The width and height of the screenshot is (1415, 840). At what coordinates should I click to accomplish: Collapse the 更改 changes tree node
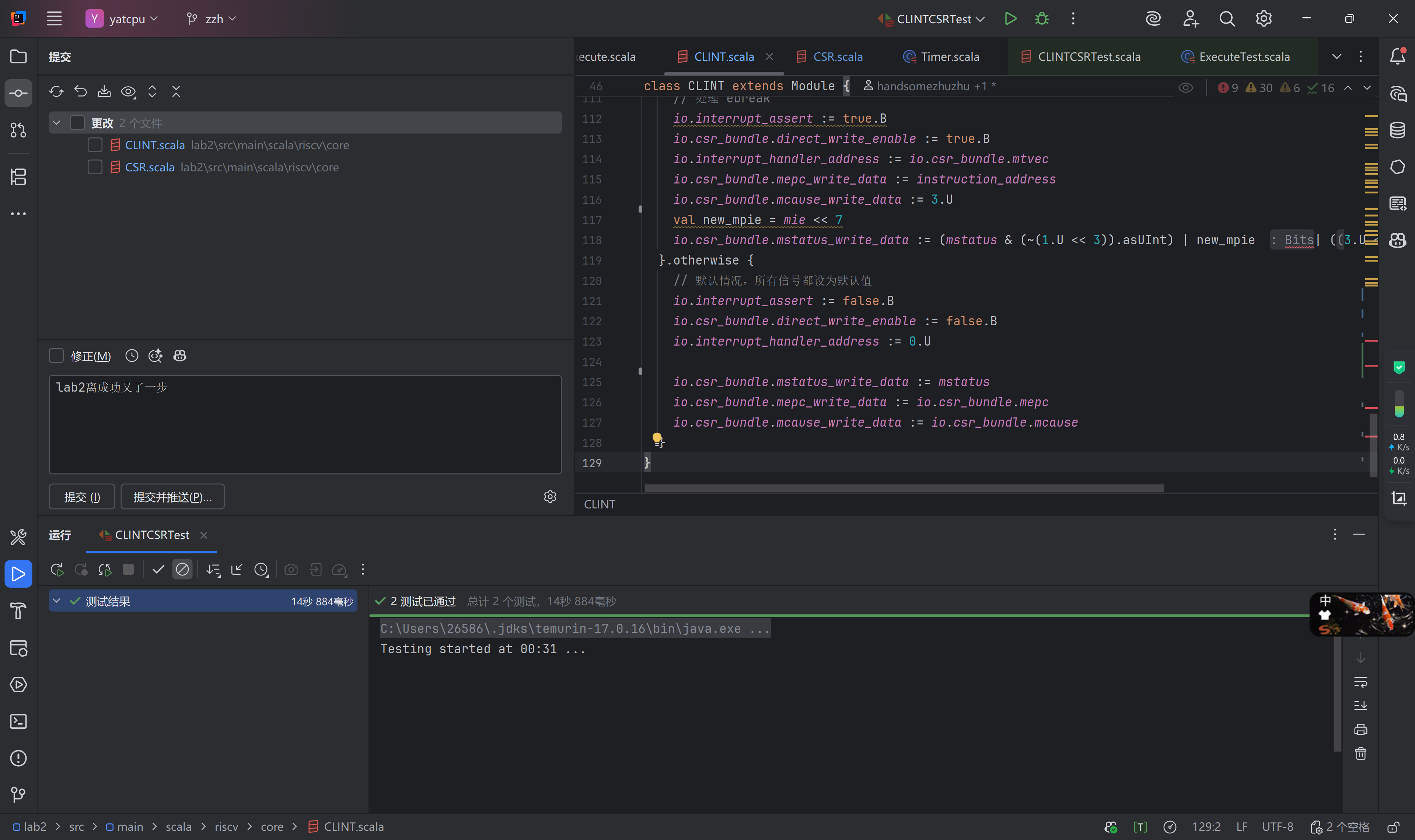(x=57, y=122)
